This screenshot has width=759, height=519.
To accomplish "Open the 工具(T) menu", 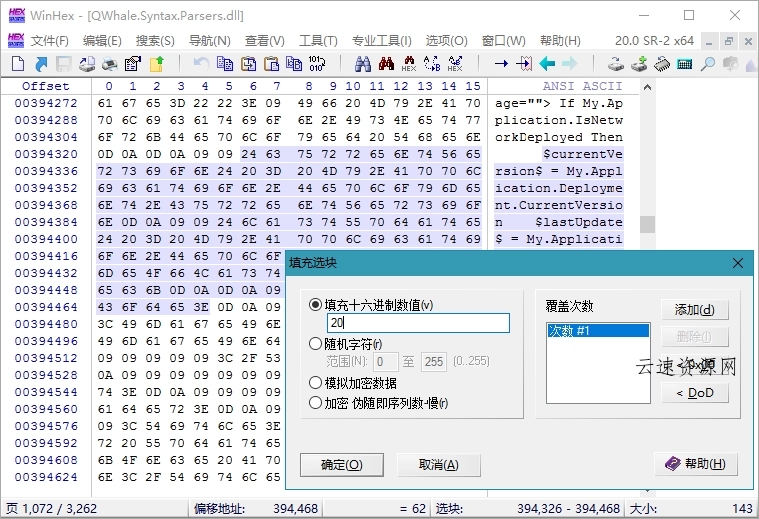I will point(318,41).
